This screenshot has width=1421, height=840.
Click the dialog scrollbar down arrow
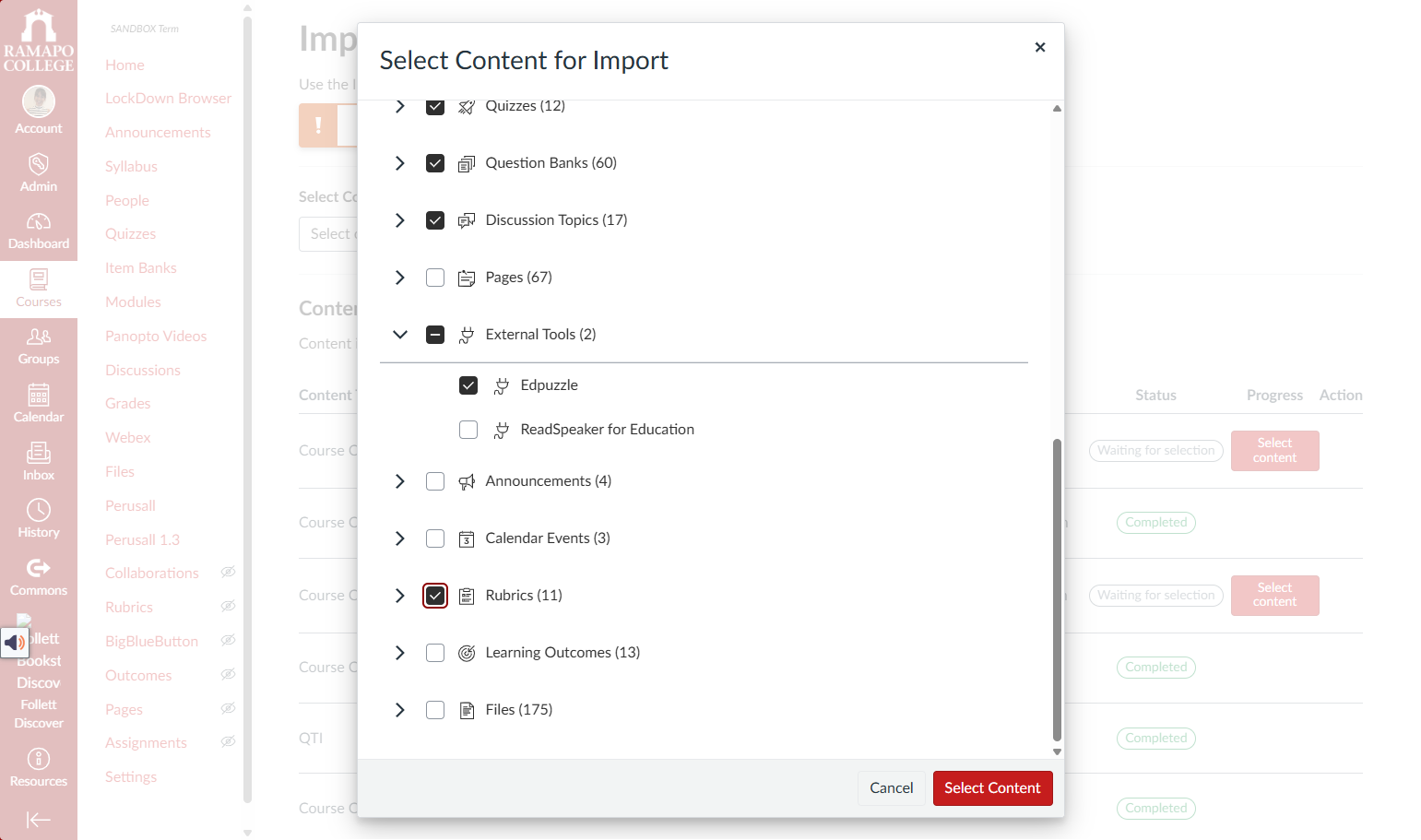tap(1057, 752)
